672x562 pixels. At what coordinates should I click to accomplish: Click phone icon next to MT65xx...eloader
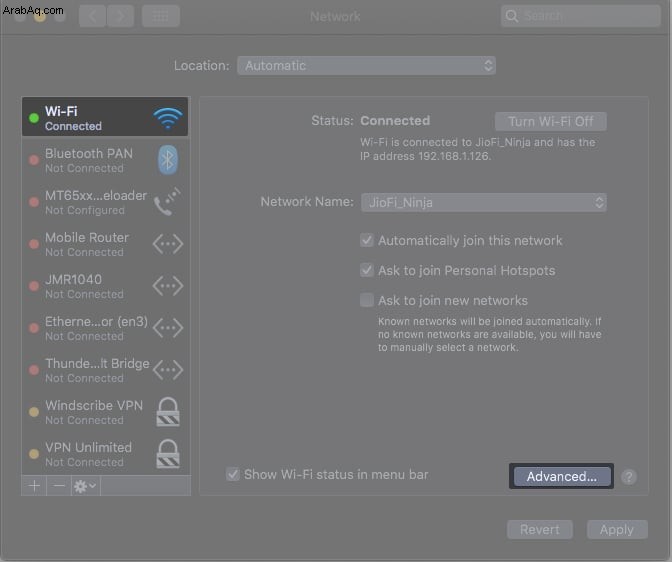coord(167,201)
